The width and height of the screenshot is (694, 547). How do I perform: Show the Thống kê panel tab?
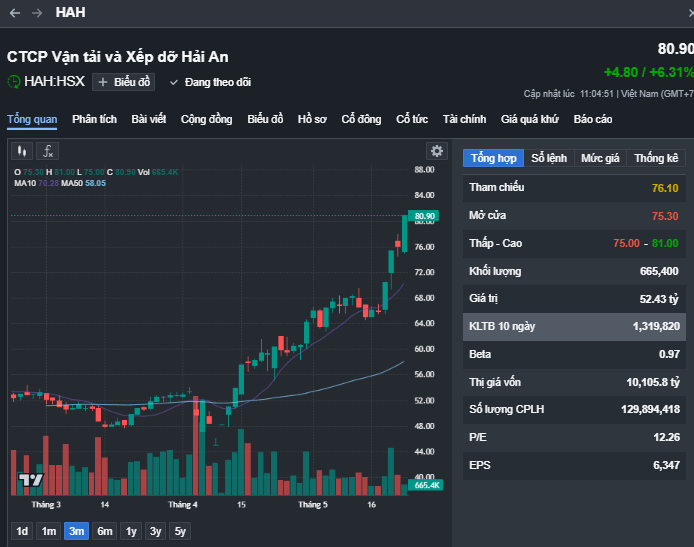click(x=656, y=158)
